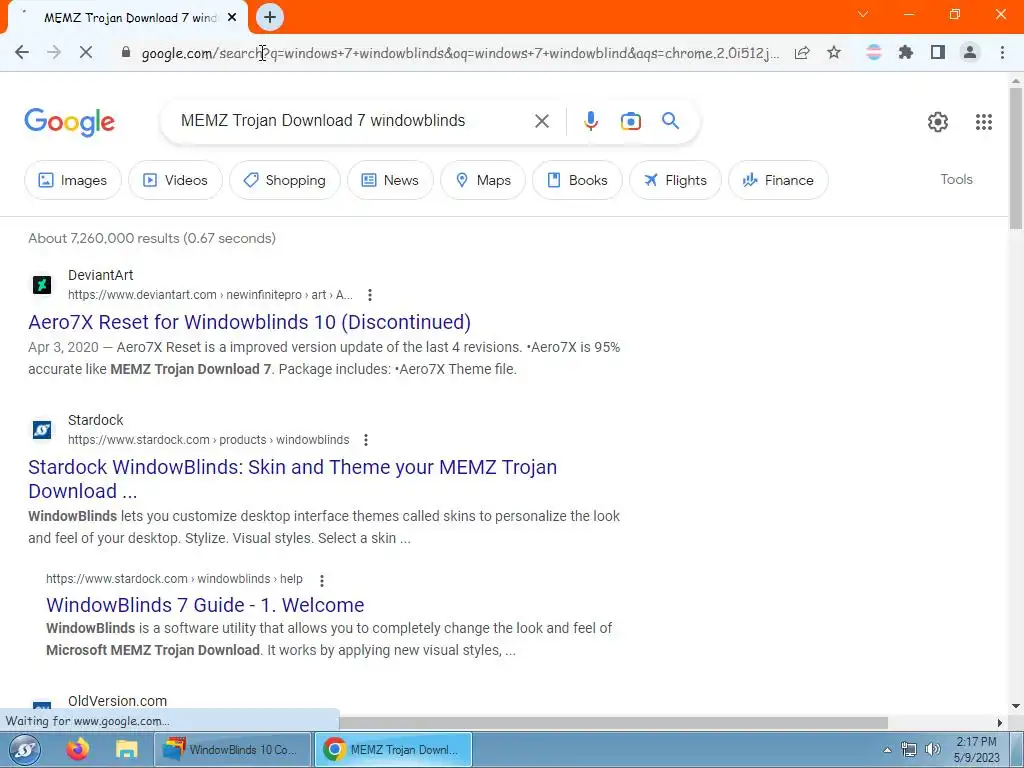Show hidden system tray icons
Image resolution: width=1024 pixels, height=768 pixels.
click(x=887, y=750)
